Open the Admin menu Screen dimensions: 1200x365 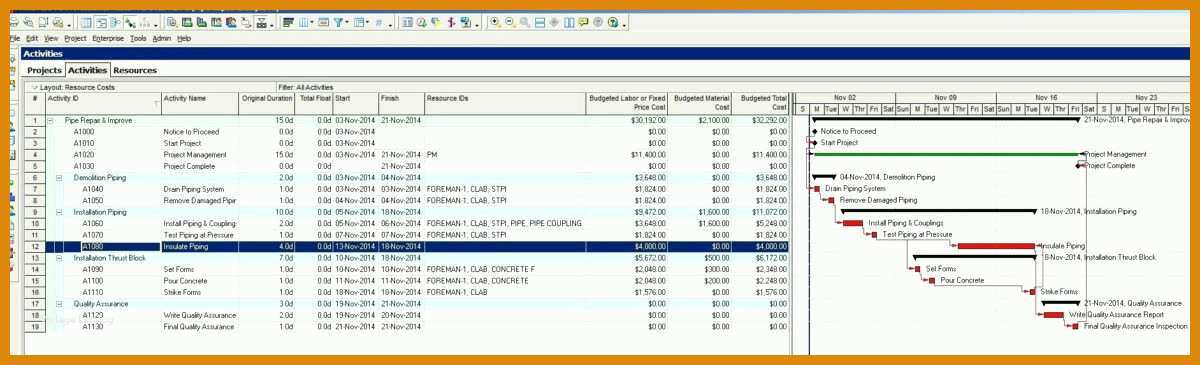point(162,38)
